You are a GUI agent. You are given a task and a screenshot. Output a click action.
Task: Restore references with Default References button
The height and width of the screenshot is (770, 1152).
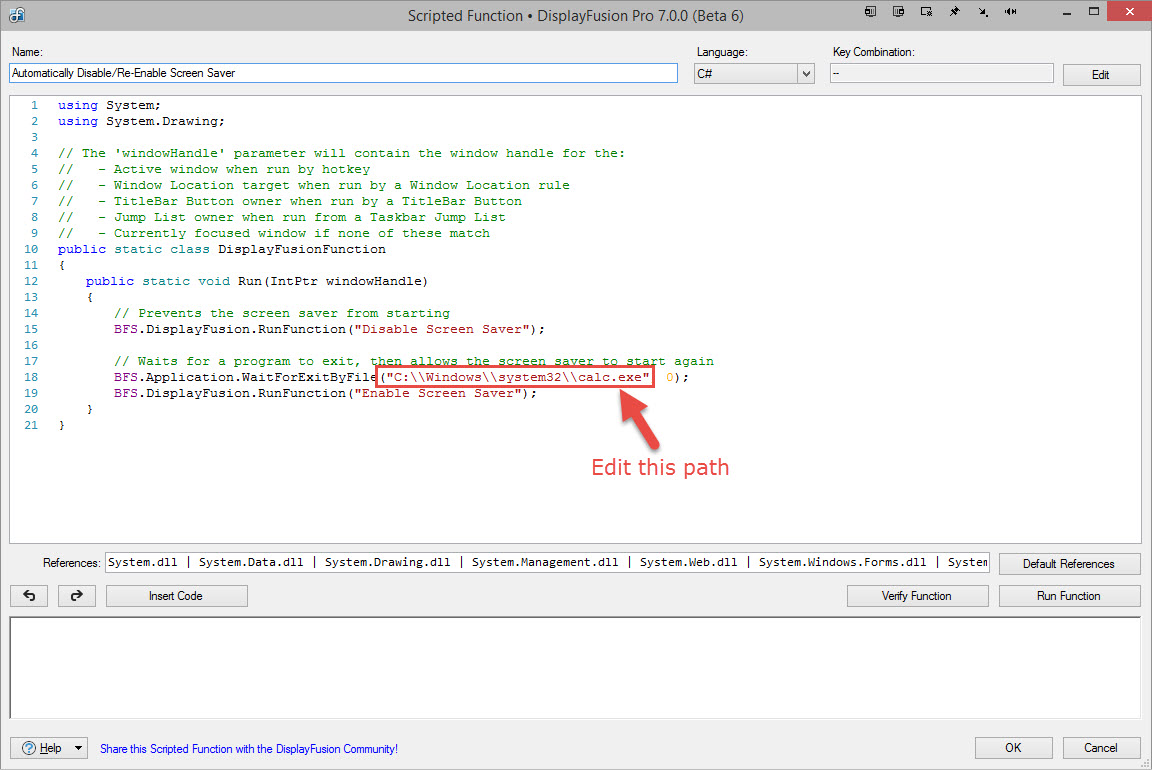[x=1069, y=564]
